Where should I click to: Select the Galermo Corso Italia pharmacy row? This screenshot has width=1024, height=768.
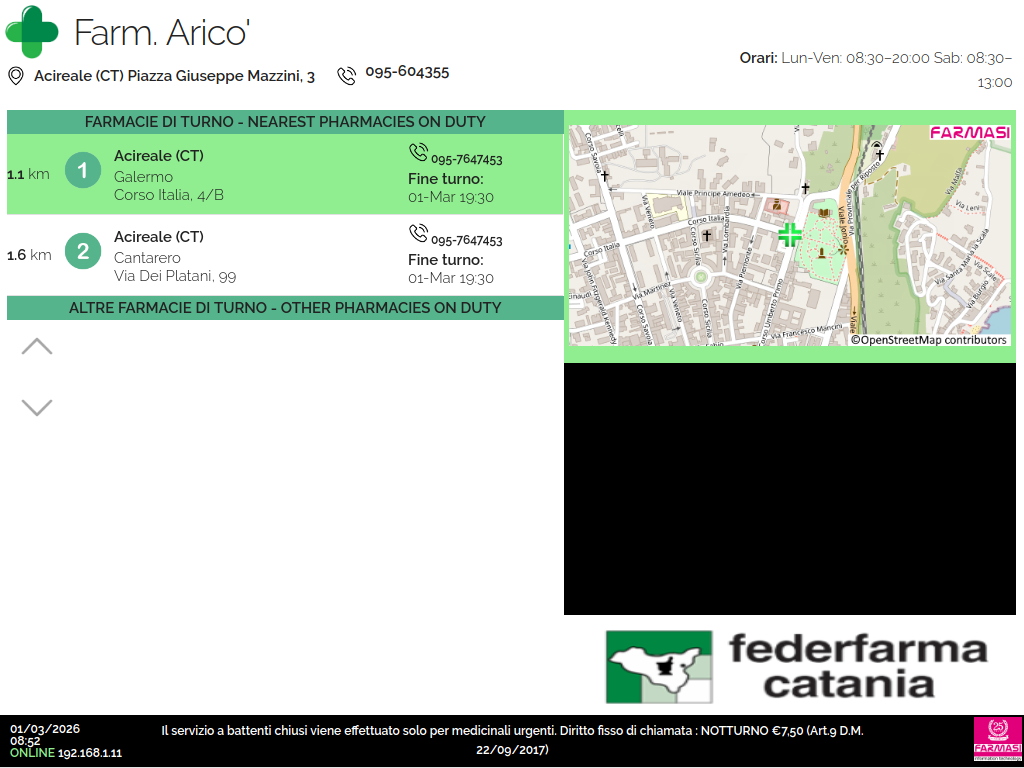[x=285, y=175]
